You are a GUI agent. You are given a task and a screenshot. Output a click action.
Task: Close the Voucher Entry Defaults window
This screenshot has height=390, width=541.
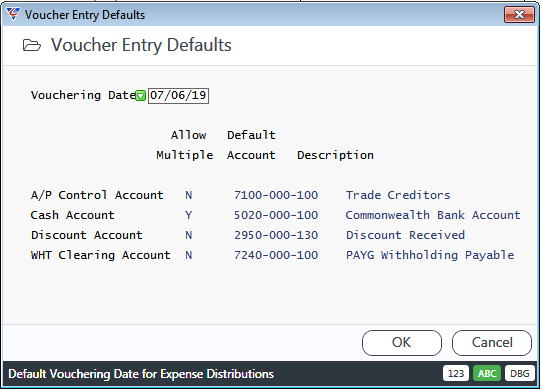[519, 14]
